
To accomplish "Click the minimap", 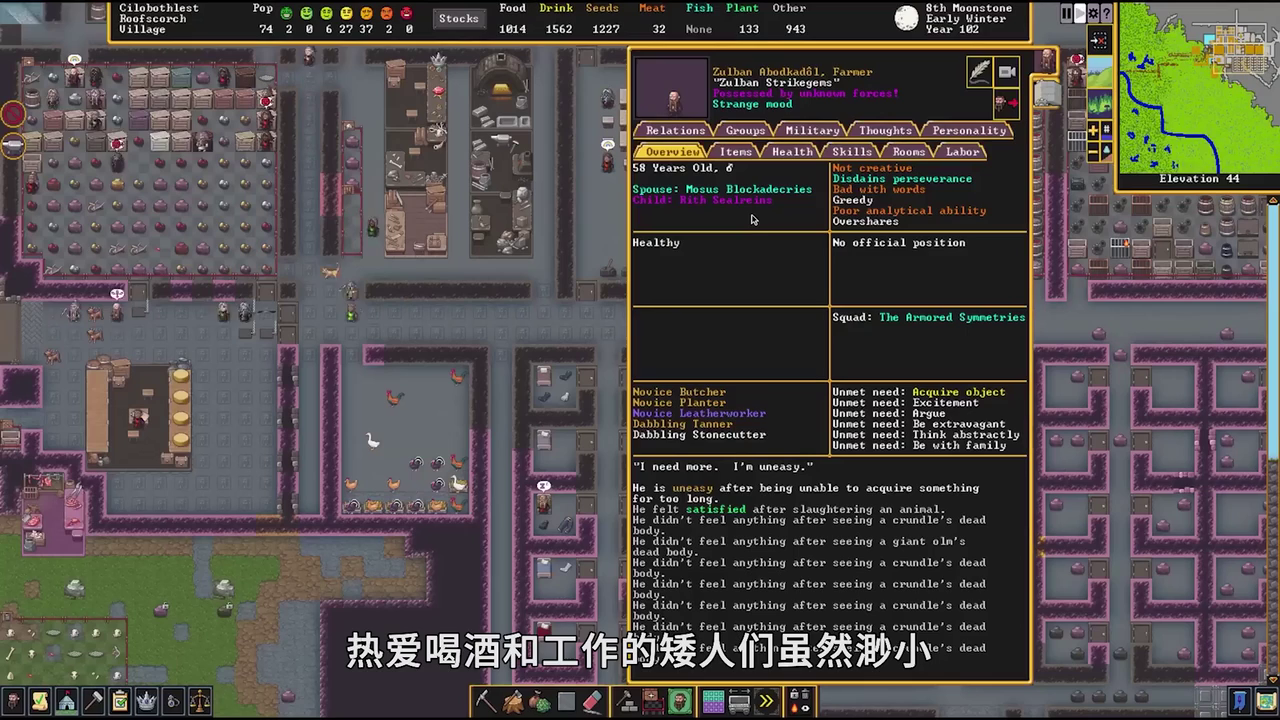I will (x=1197, y=87).
